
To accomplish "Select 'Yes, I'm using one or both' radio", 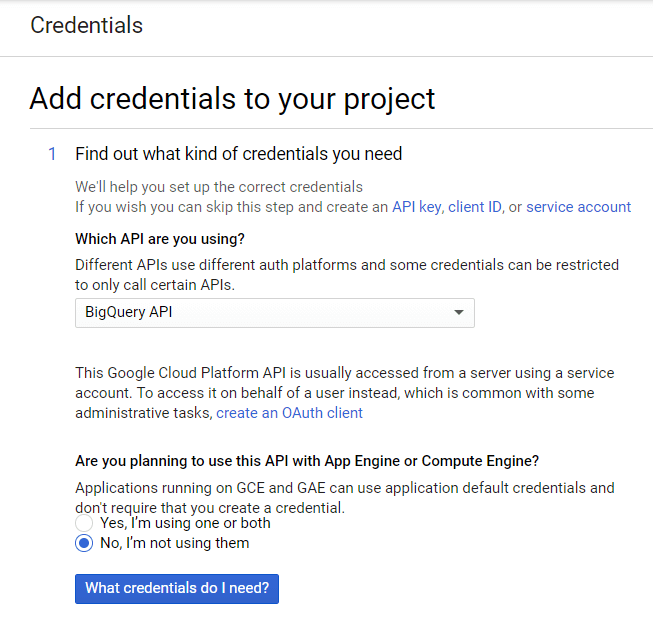I will coord(85,523).
